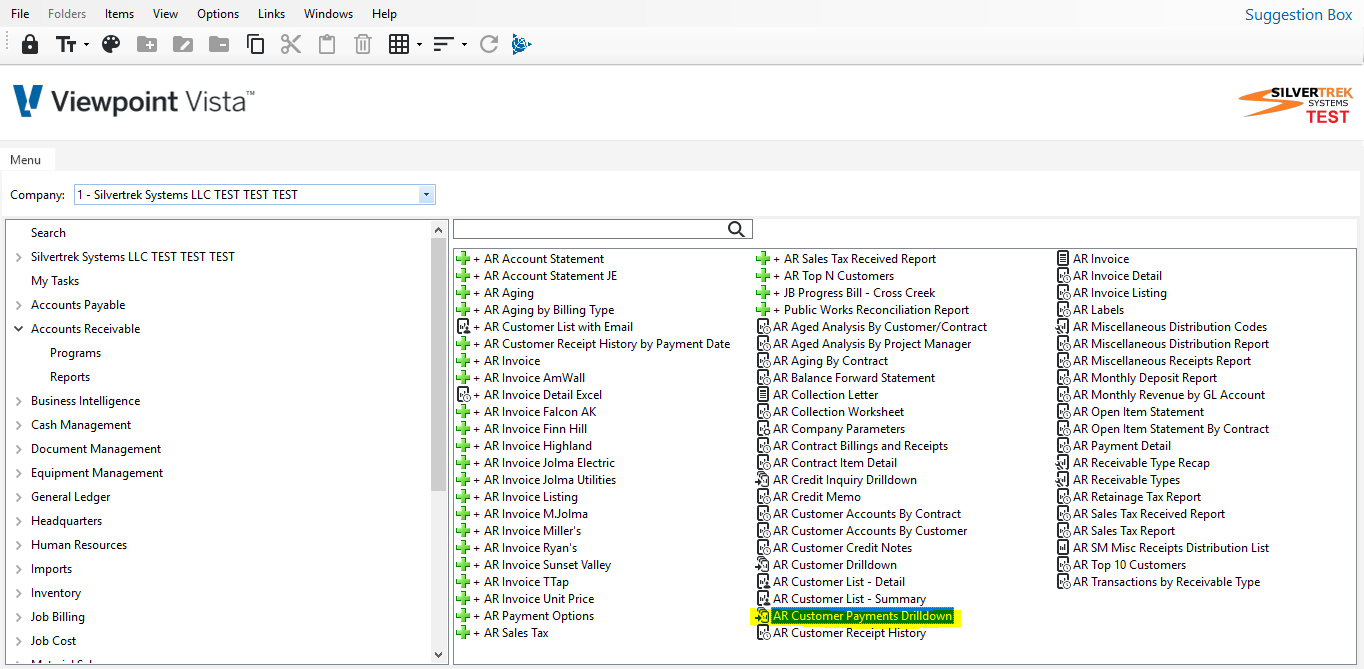Select My Tasks in the tree
Viewport: 1364px width, 669px height.
[x=55, y=281]
